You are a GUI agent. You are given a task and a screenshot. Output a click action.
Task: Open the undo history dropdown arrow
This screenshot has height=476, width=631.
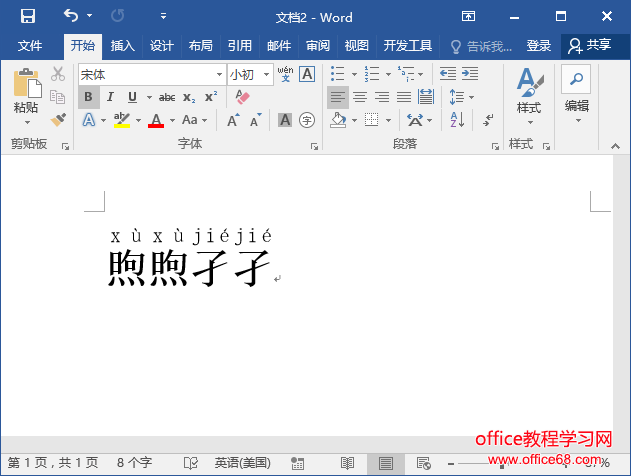(89, 16)
